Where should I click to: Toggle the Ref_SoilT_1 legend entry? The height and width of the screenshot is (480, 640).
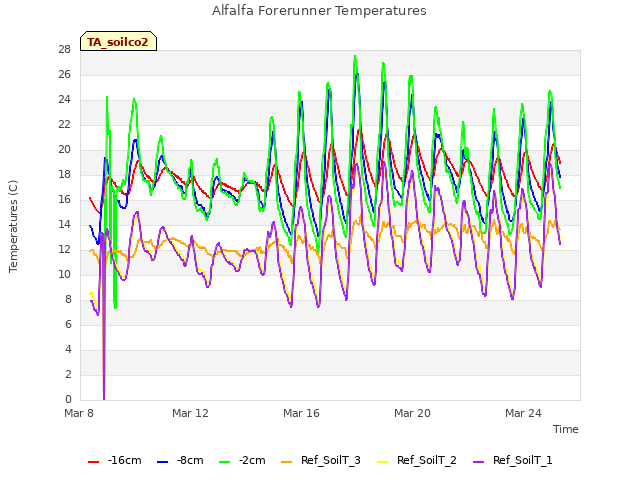coord(513,461)
